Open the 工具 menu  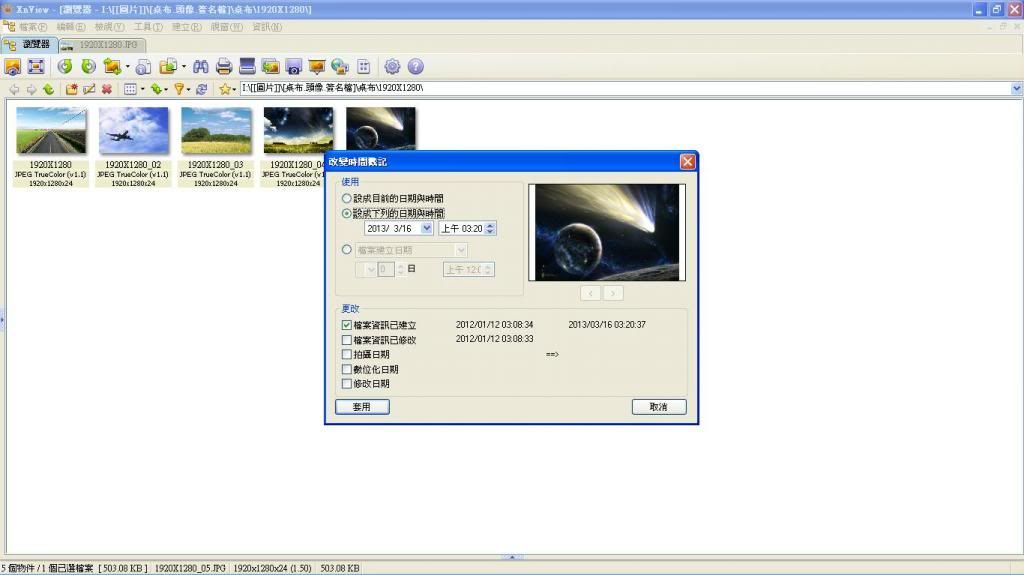(148, 26)
